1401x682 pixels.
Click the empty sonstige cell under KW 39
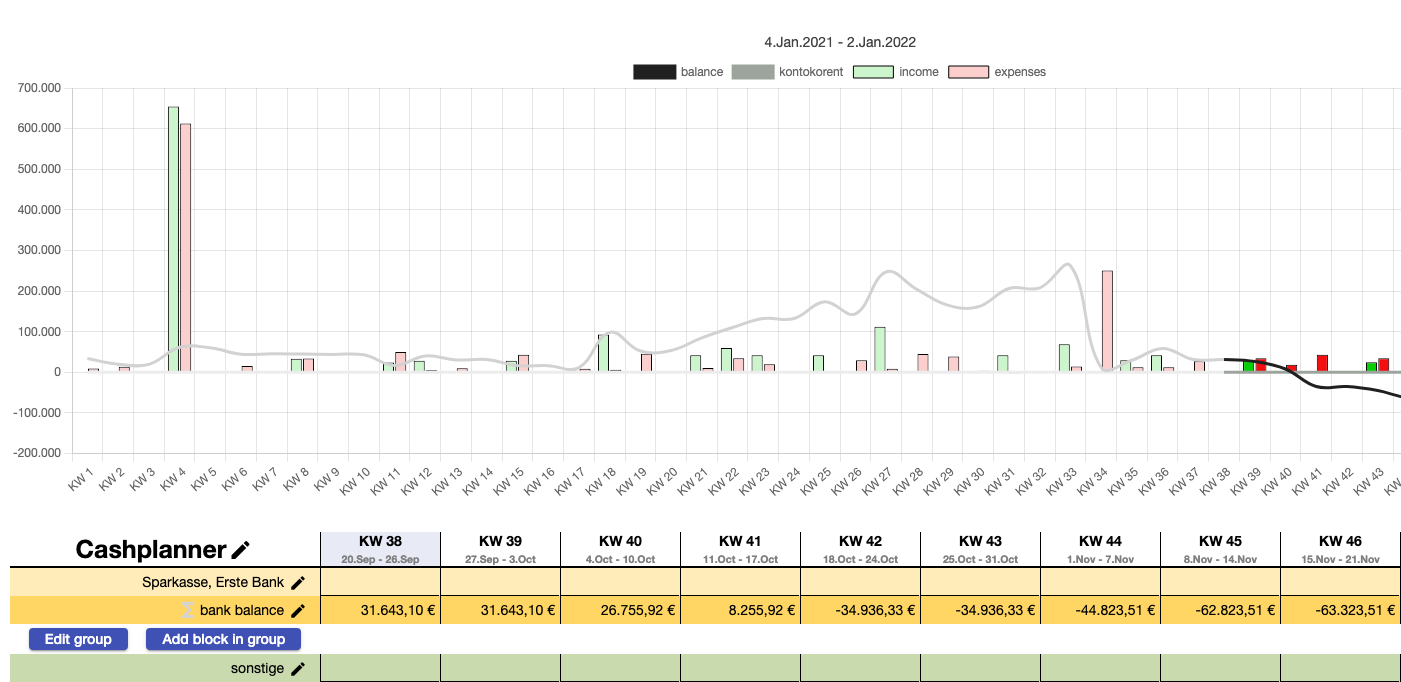pyautogui.click(x=500, y=669)
